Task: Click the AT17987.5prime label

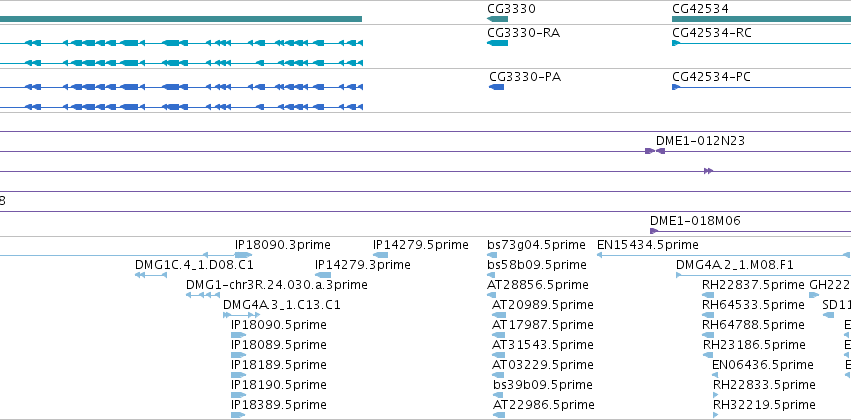Action: click(543, 325)
